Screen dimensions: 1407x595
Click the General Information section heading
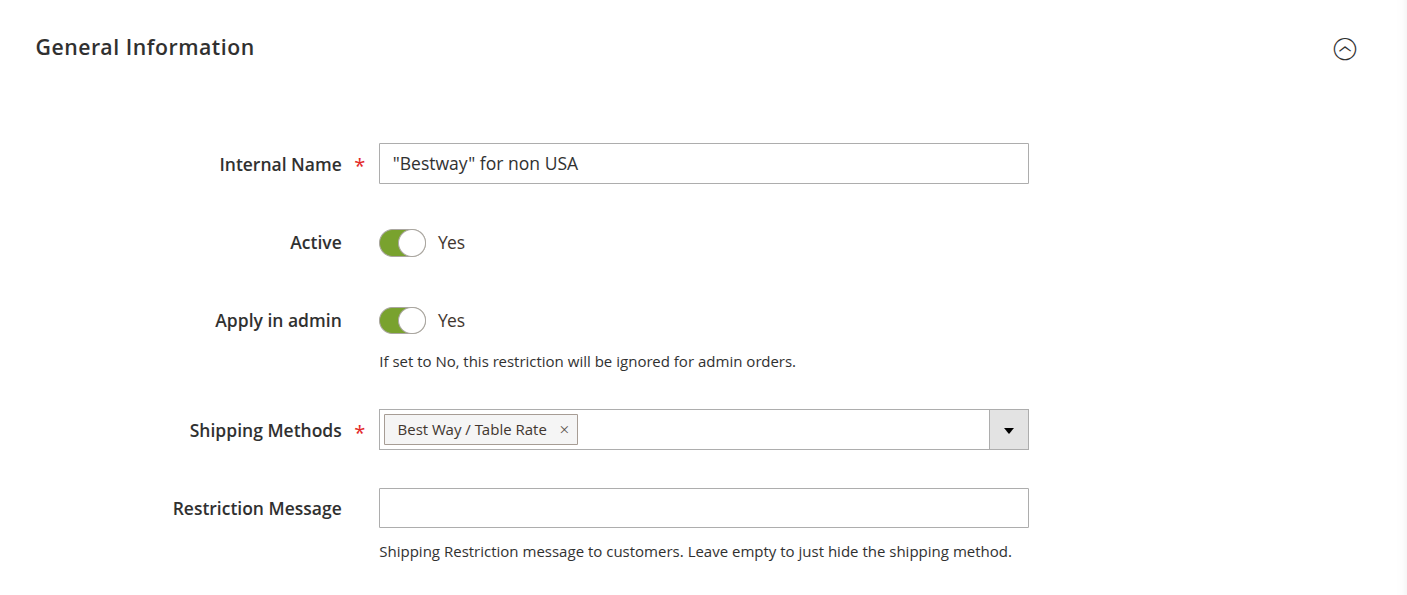145,48
